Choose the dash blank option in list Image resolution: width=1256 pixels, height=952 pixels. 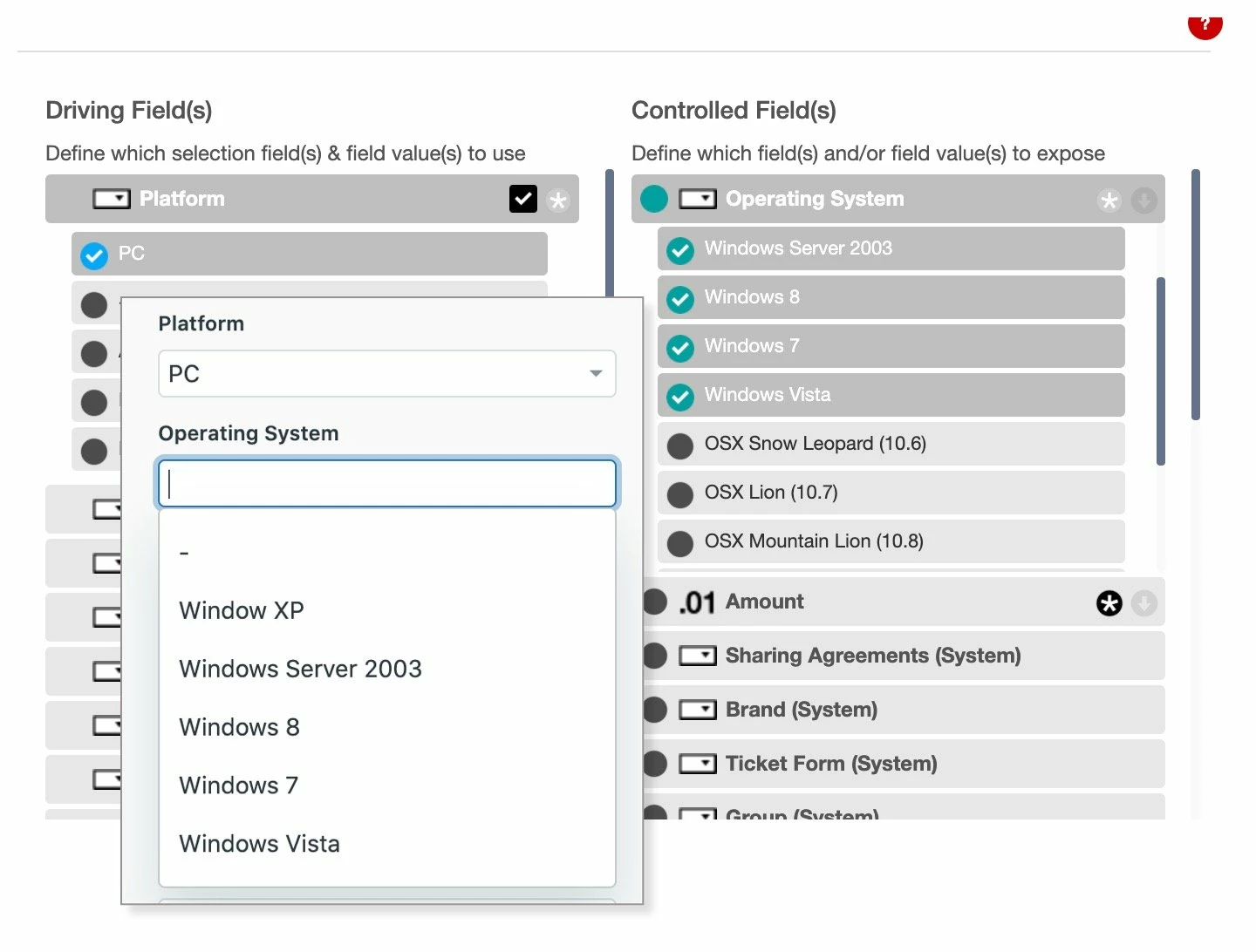tap(387, 553)
